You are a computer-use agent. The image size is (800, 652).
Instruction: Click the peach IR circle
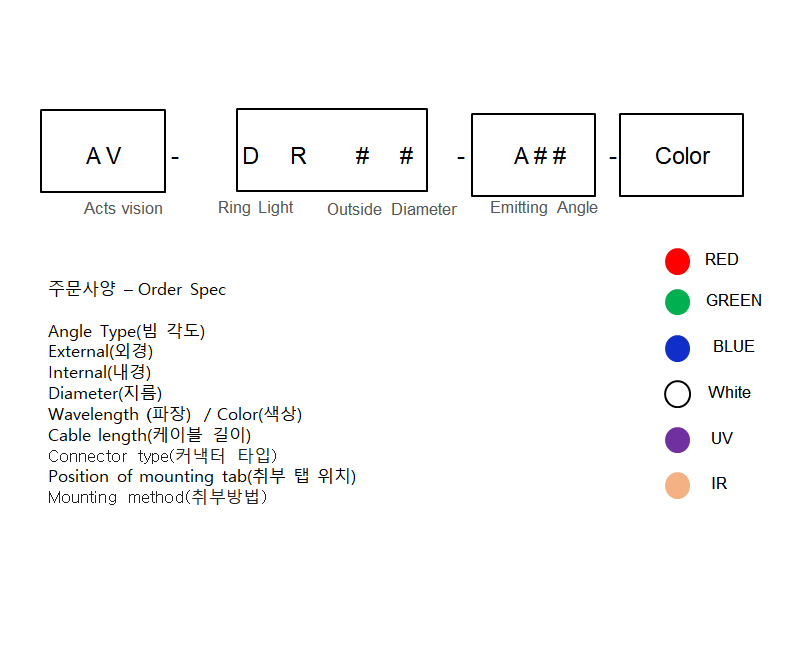click(677, 485)
